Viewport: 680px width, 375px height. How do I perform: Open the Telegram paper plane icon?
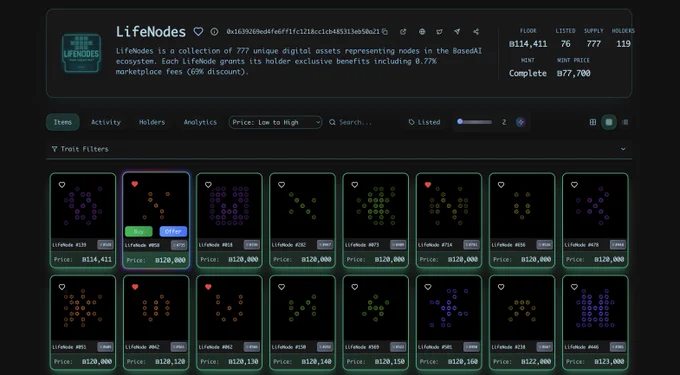[457, 32]
